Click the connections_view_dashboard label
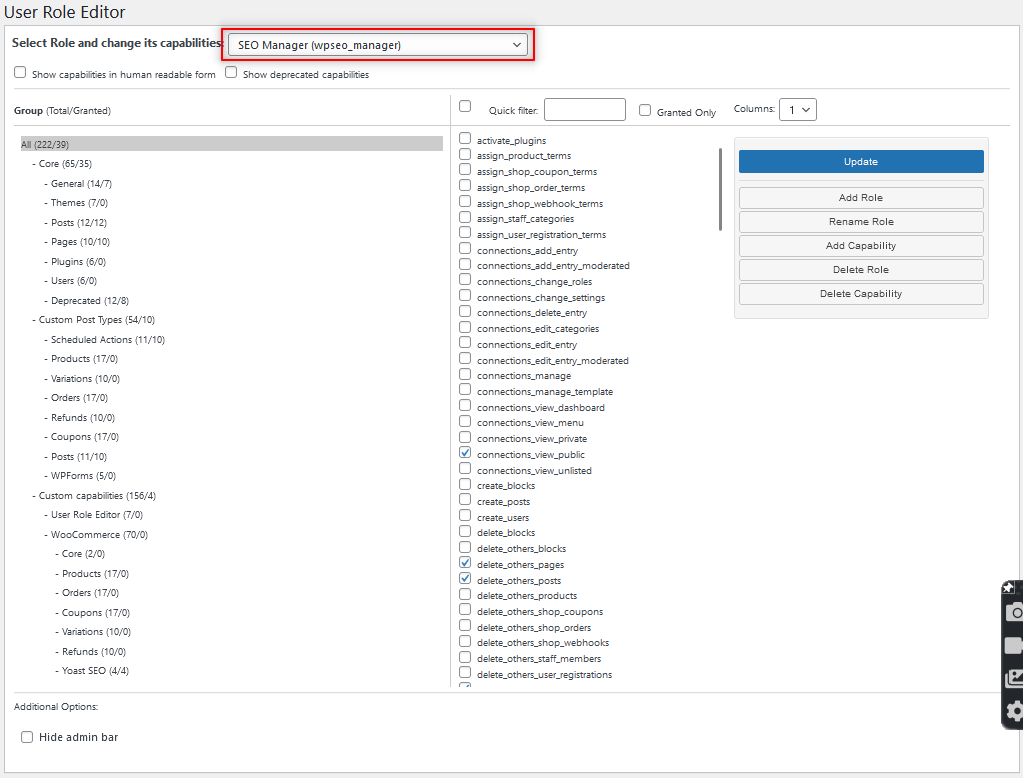The image size is (1023, 778). [x=541, y=408]
